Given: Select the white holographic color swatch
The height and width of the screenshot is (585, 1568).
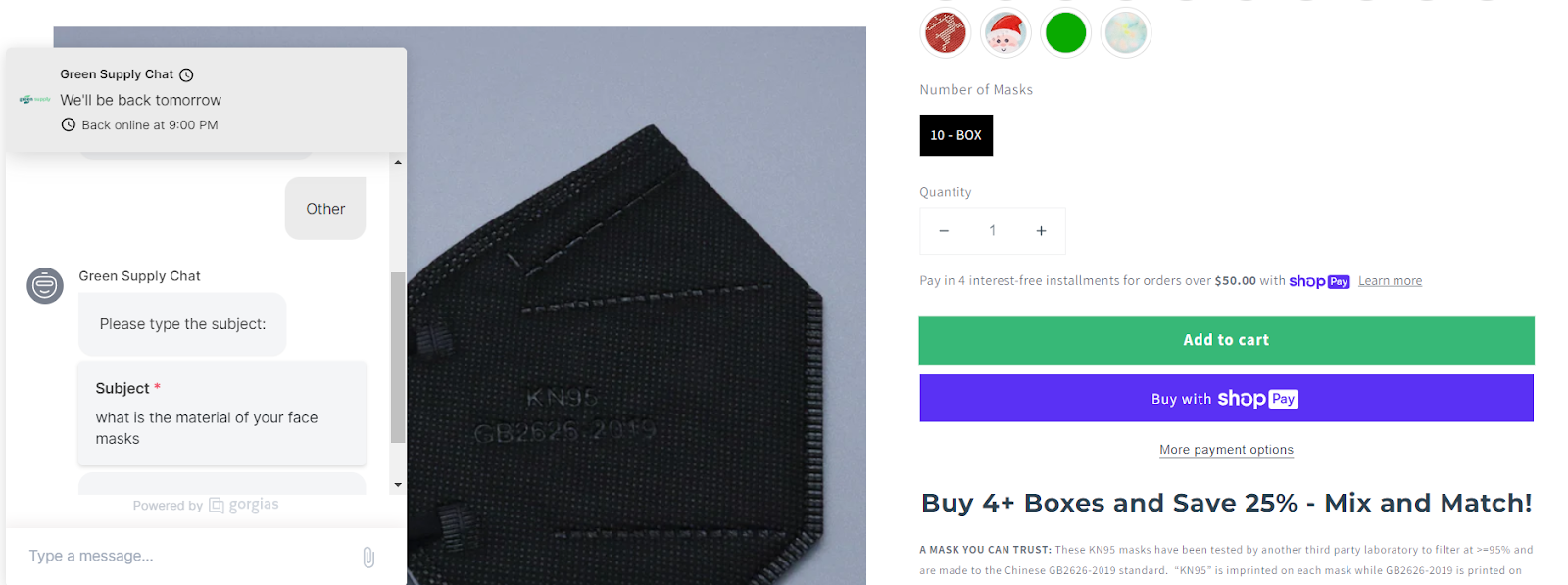Looking at the screenshot, I should (1125, 33).
